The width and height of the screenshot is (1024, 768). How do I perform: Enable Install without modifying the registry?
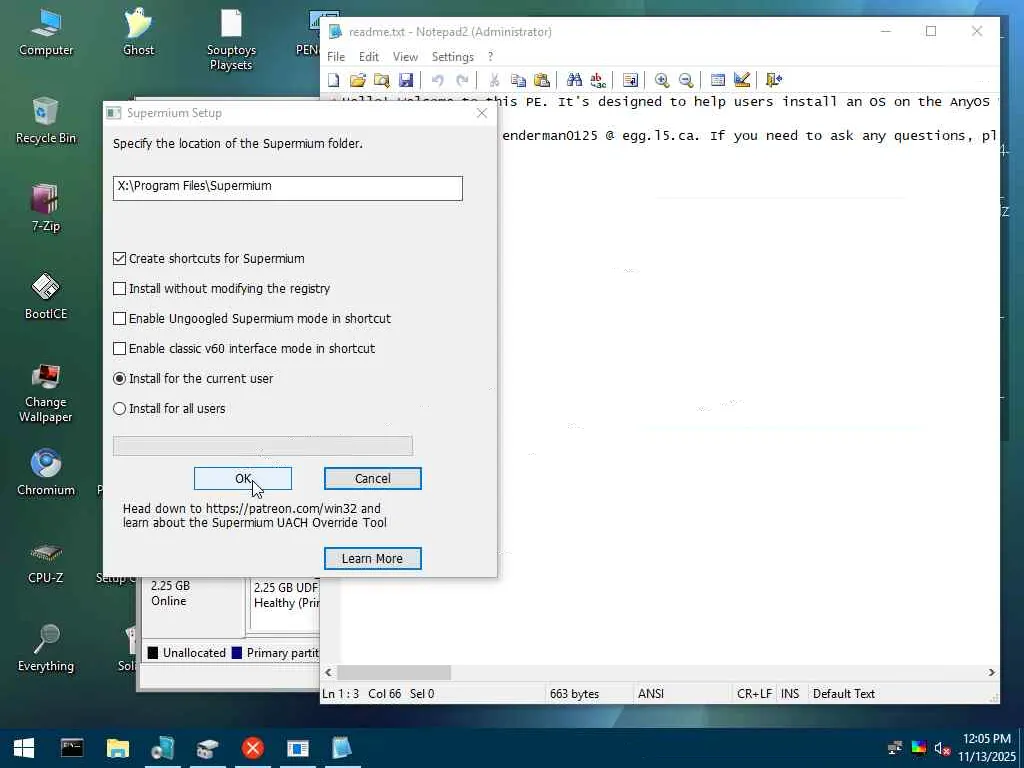(119, 289)
